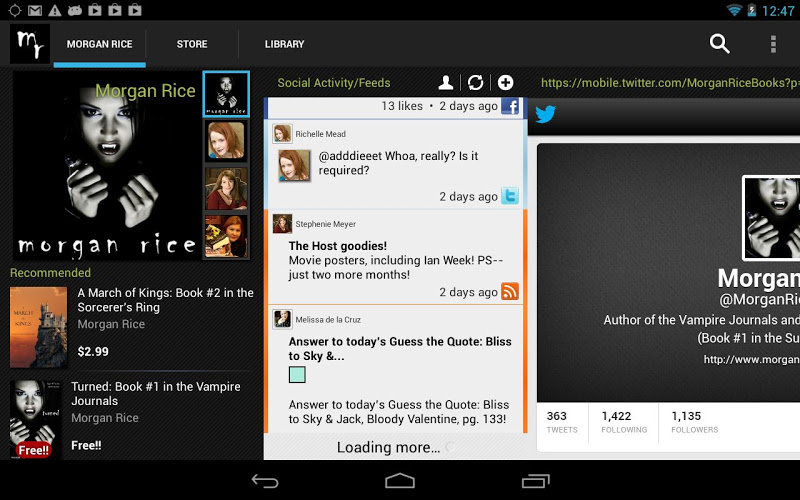800x500 pixels.
Task: Open 'The Host goodies!' post
Action: tap(338, 246)
